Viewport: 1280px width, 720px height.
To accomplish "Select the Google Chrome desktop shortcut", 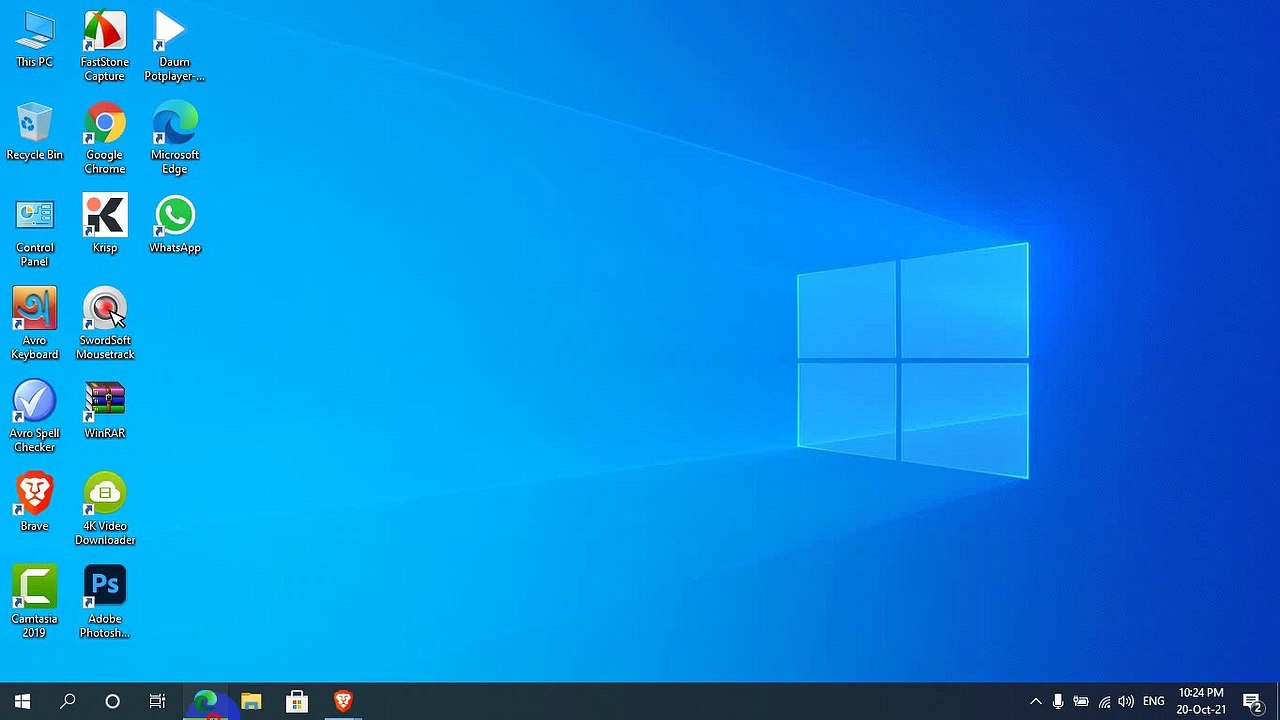I will tap(105, 139).
